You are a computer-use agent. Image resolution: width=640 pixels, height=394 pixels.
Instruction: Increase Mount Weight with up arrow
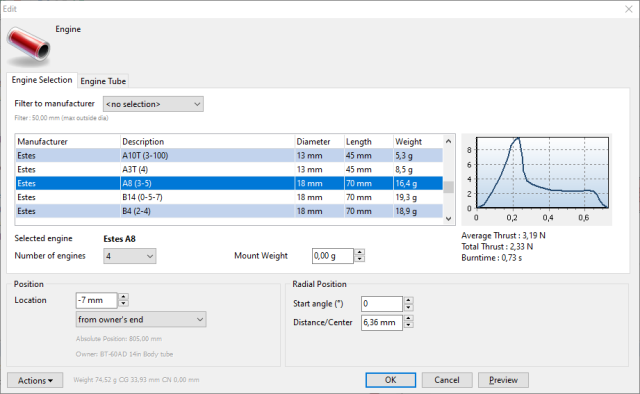(360, 252)
